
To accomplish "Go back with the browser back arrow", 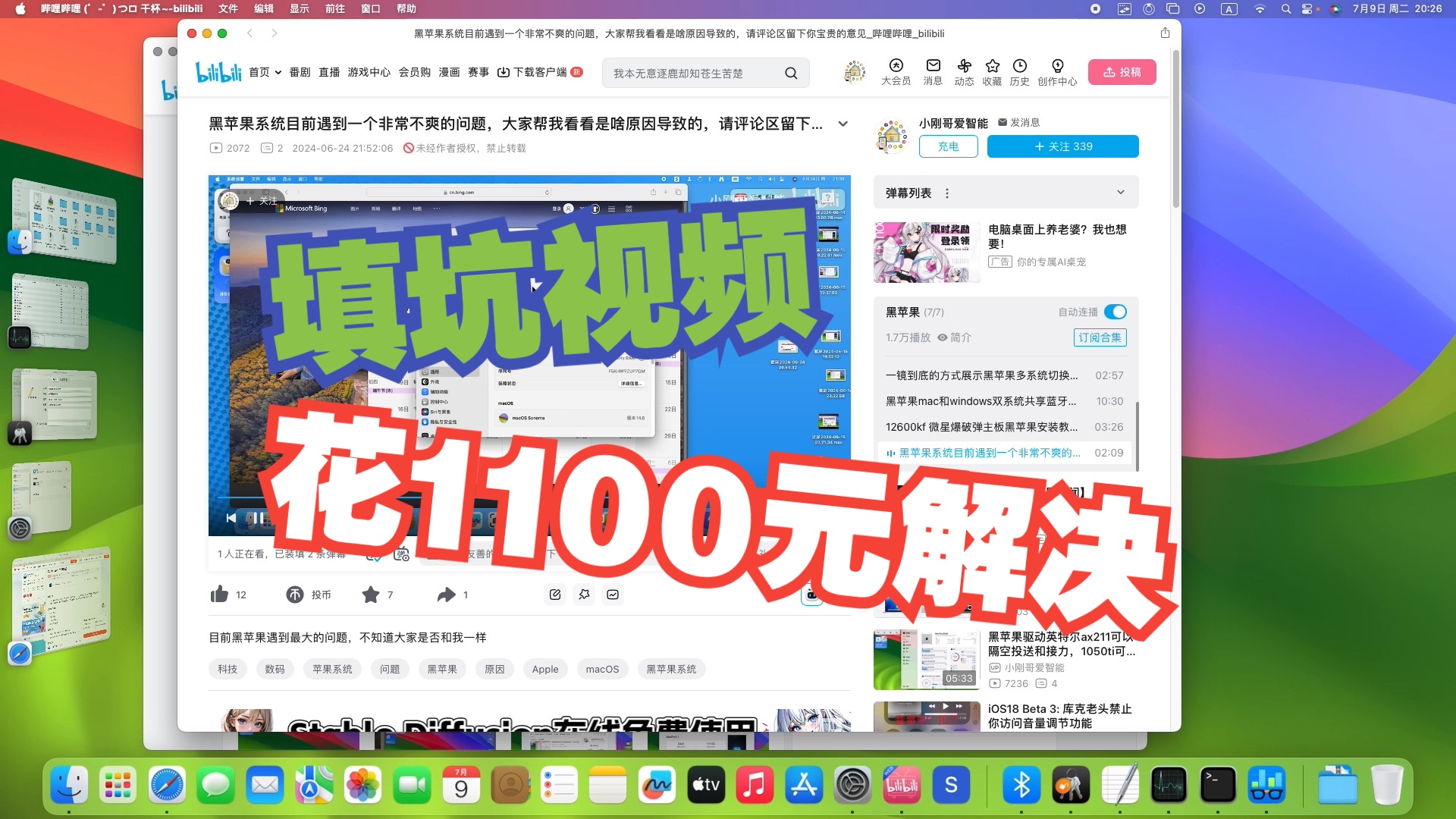I will coord(249,33).
